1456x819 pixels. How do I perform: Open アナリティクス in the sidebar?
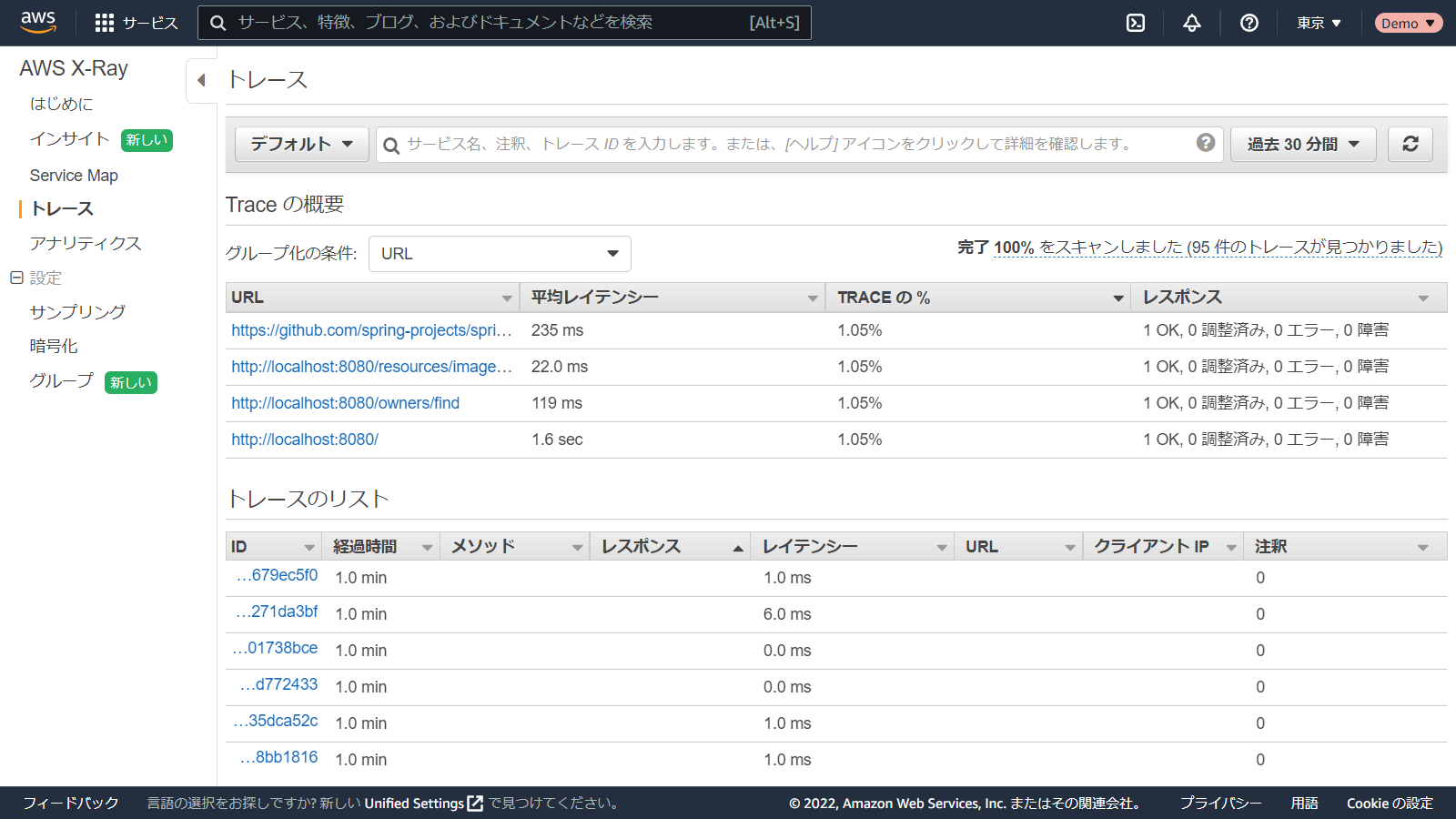pyautogui.click(x=86, y=243)
